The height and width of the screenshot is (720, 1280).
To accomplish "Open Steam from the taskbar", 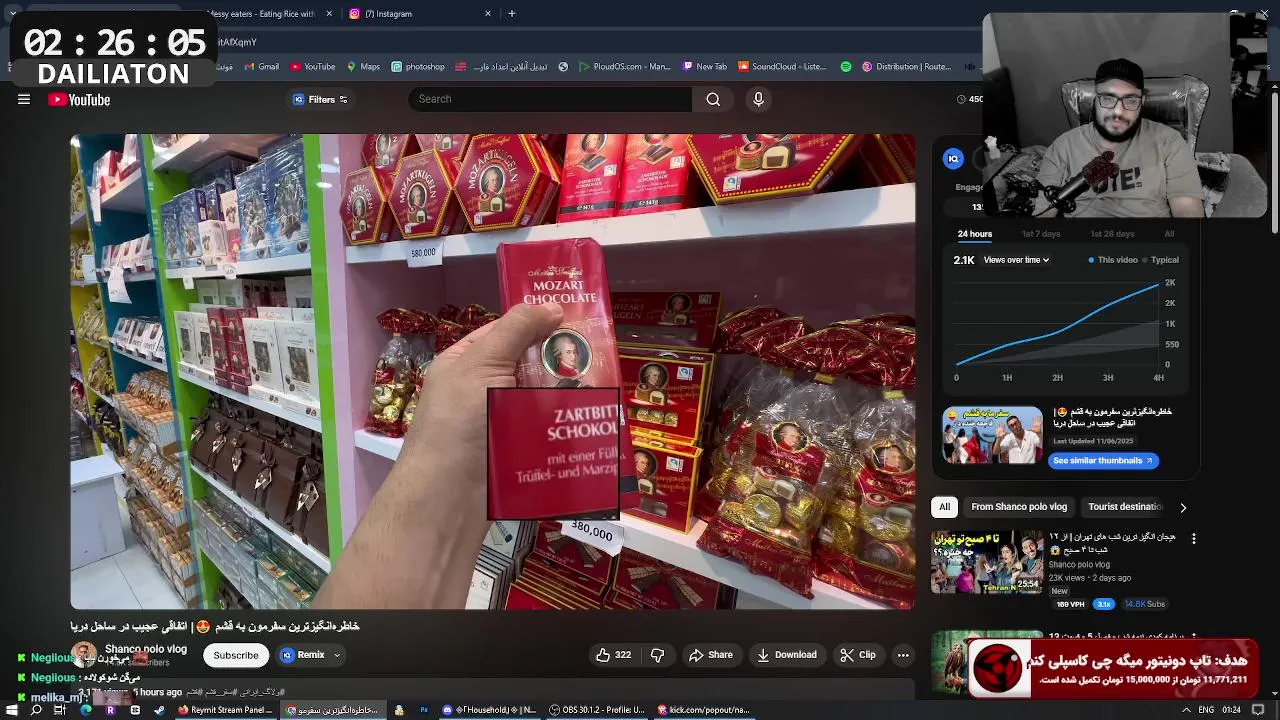I will tap(159, 710).
